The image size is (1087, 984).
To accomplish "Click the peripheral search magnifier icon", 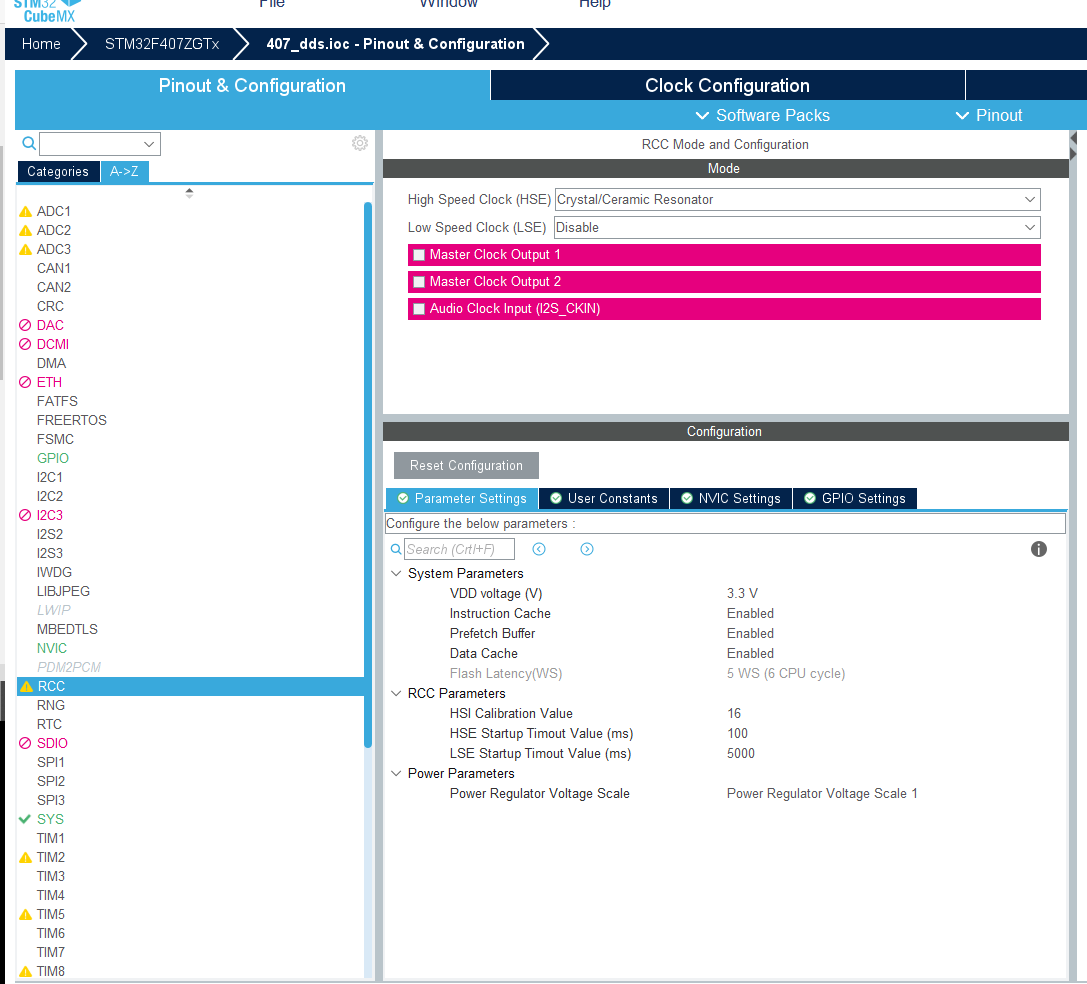I will coord(28,144).
